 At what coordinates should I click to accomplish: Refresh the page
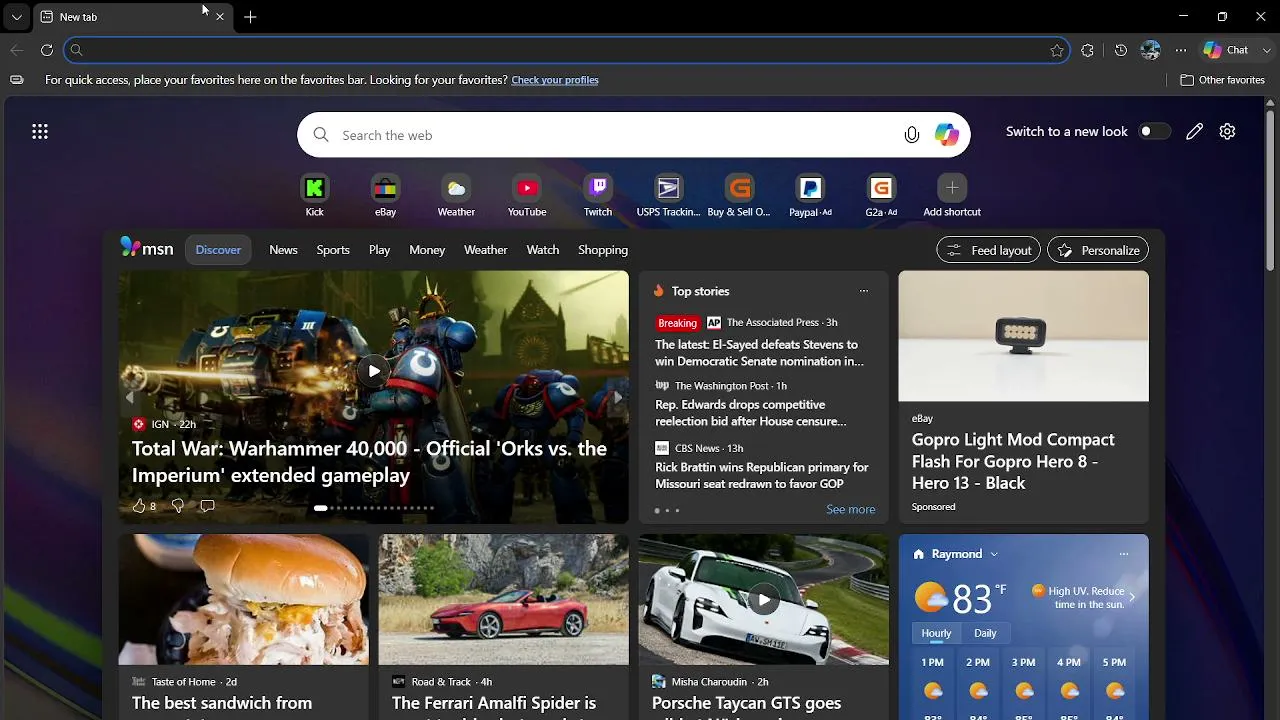(47, 50)
